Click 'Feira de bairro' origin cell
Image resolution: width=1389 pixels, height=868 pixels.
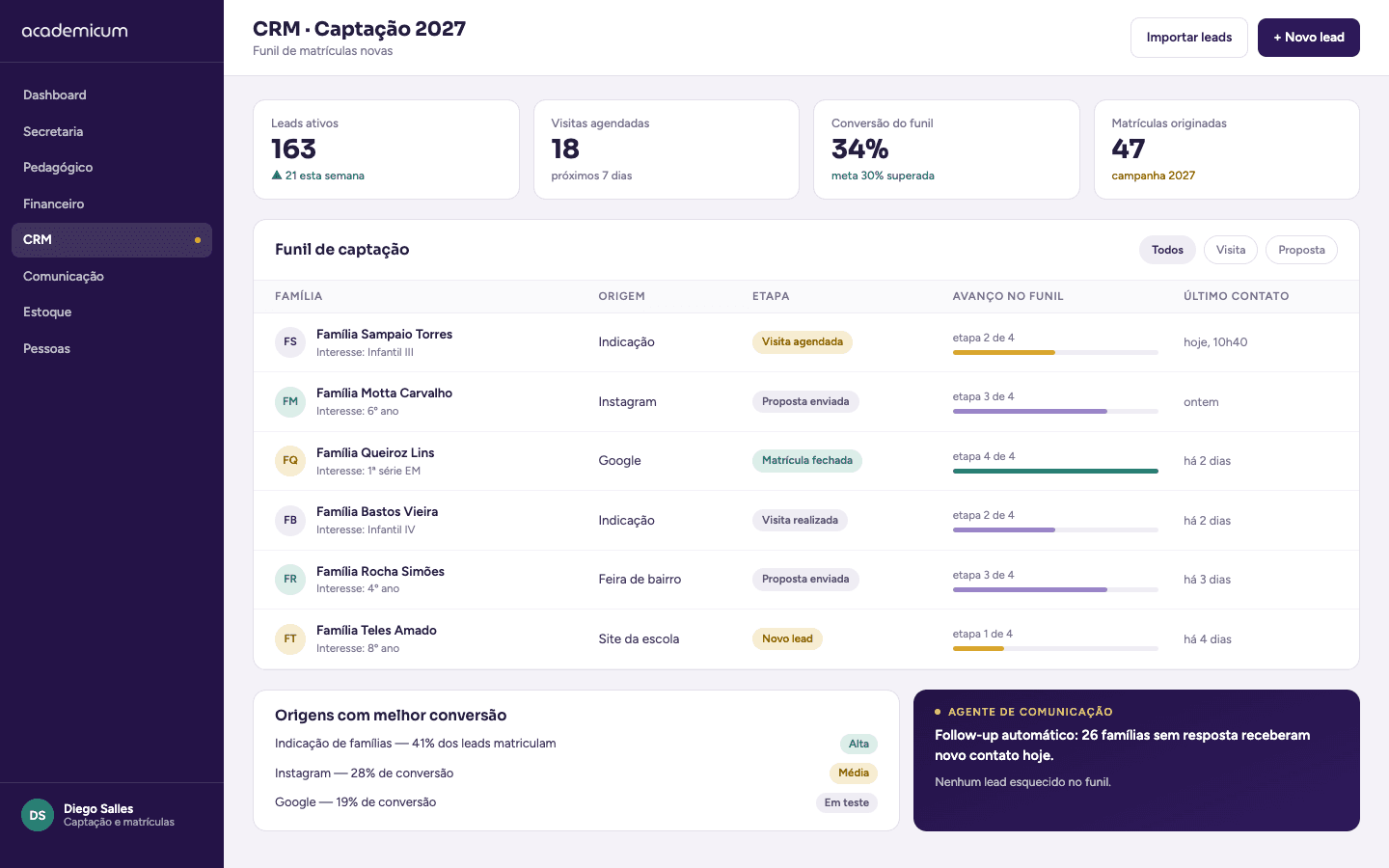tap(640, 580)
